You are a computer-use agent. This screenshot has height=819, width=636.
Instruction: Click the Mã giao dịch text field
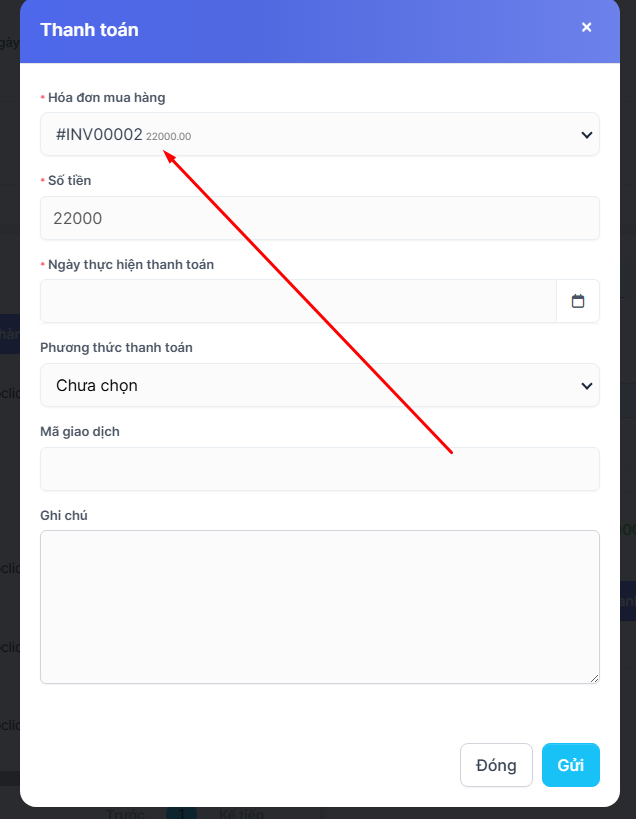[x=319, y=469]
